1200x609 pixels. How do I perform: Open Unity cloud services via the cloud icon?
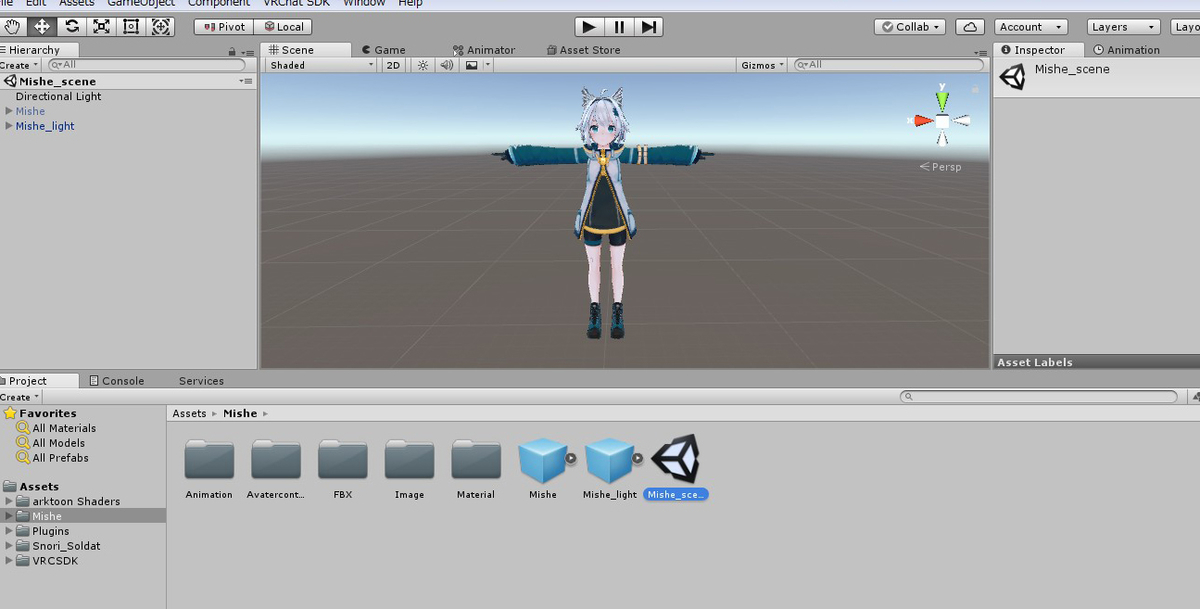point(969,26)
